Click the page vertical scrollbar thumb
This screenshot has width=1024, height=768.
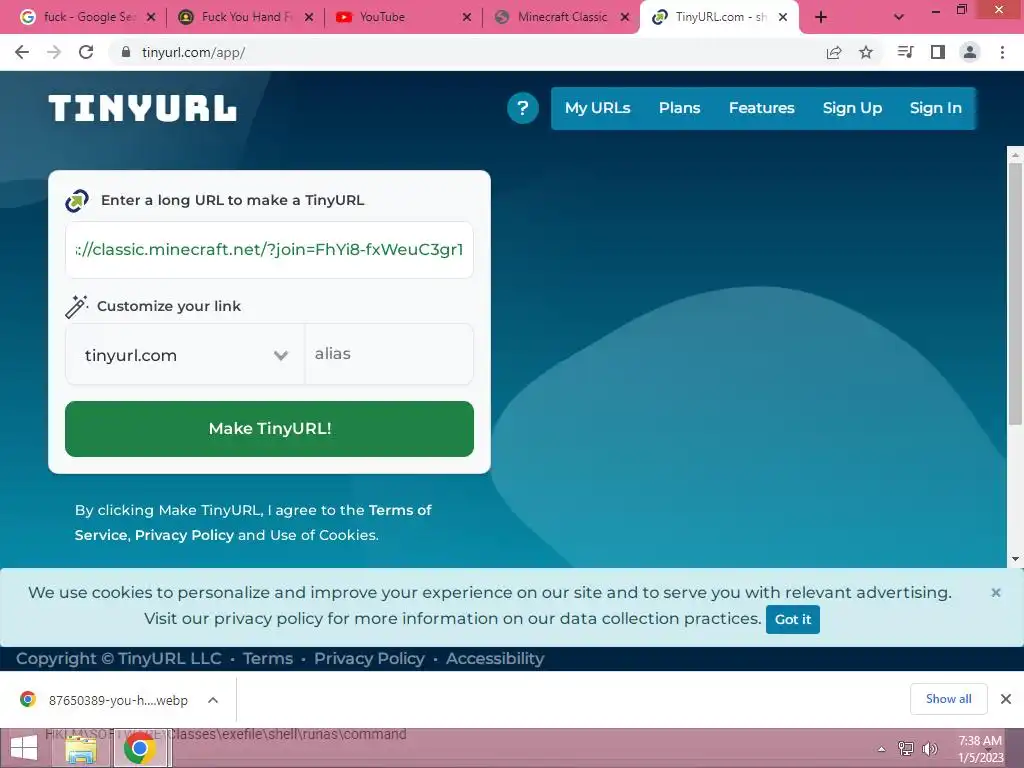click(x=1015, y=294)
